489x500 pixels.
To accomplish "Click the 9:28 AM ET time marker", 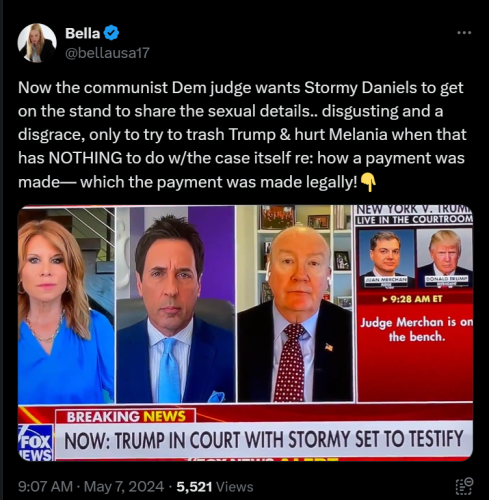I will 413,299.
